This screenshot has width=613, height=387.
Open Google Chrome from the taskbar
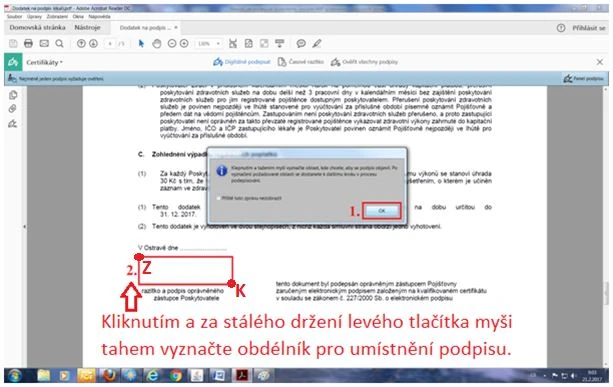176,376
